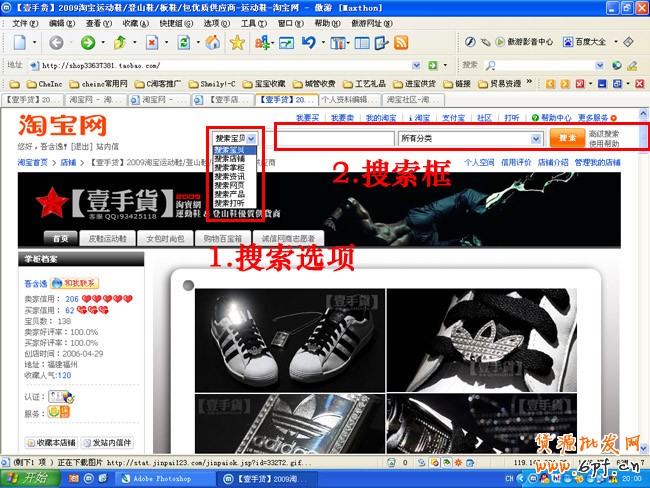
Task: Click the orange 搜索 button
Action: [567, 138]
